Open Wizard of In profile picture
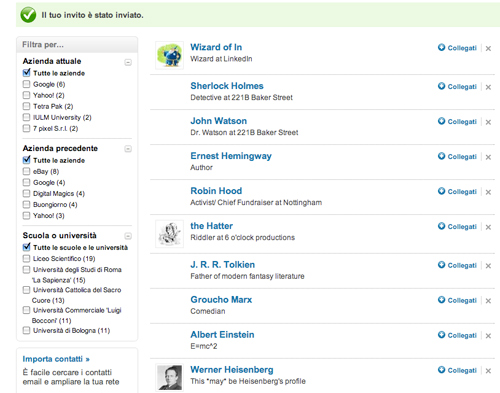Viewport: 500px width, 393px height. [169, 55]
